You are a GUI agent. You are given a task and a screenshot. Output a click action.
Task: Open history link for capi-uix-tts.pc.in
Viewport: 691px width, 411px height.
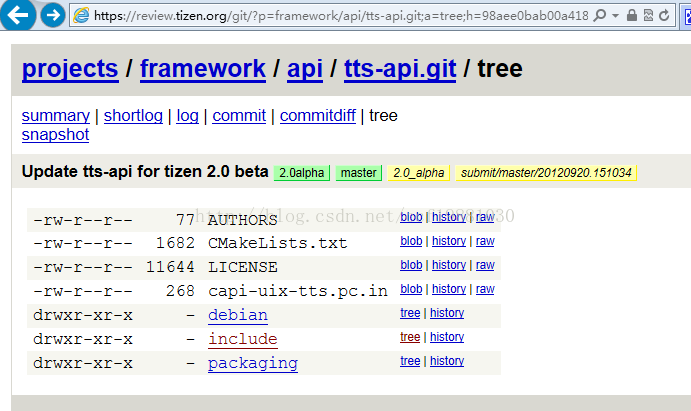coord(449,289)
